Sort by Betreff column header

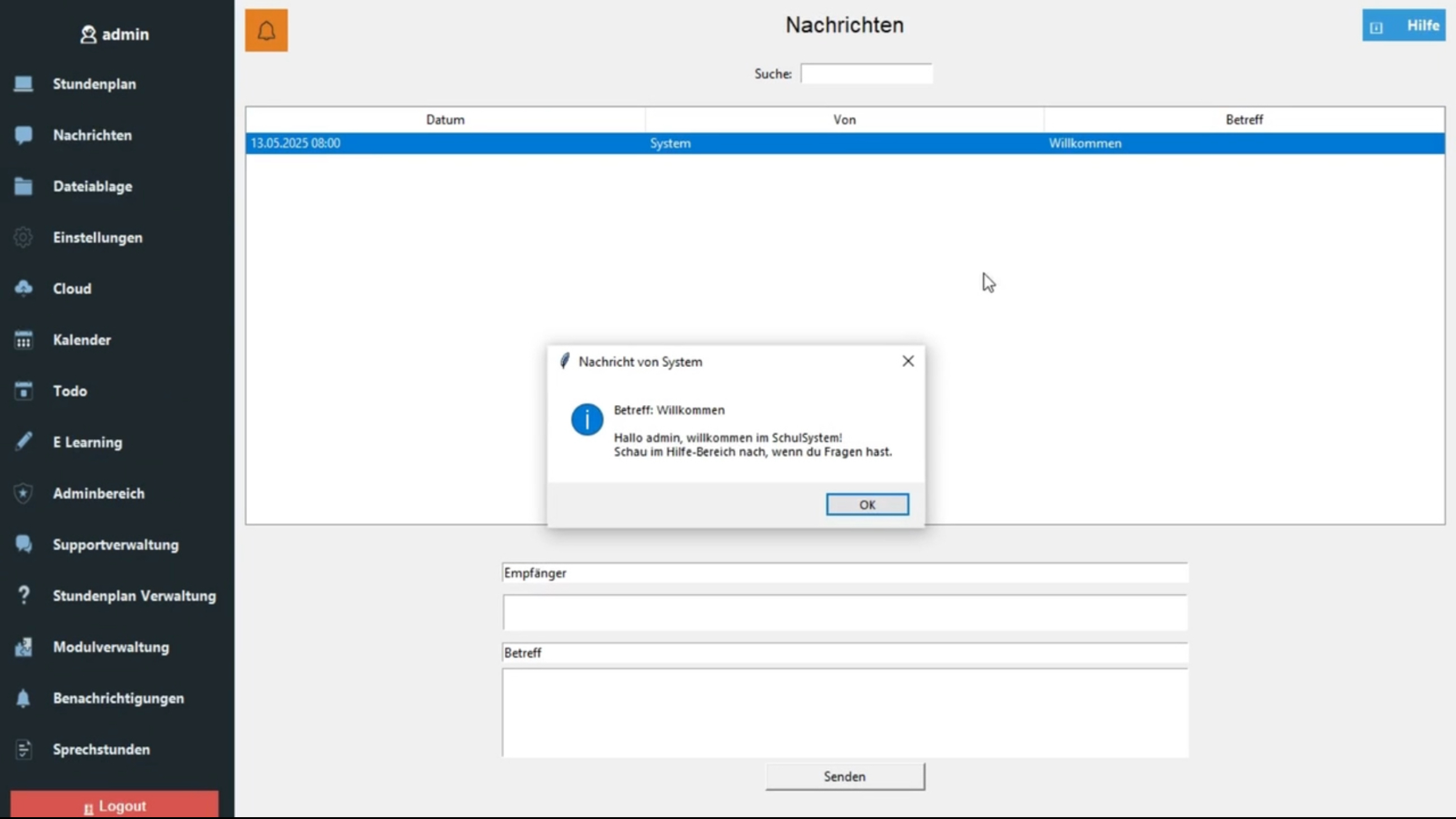tap(1244, 120)
